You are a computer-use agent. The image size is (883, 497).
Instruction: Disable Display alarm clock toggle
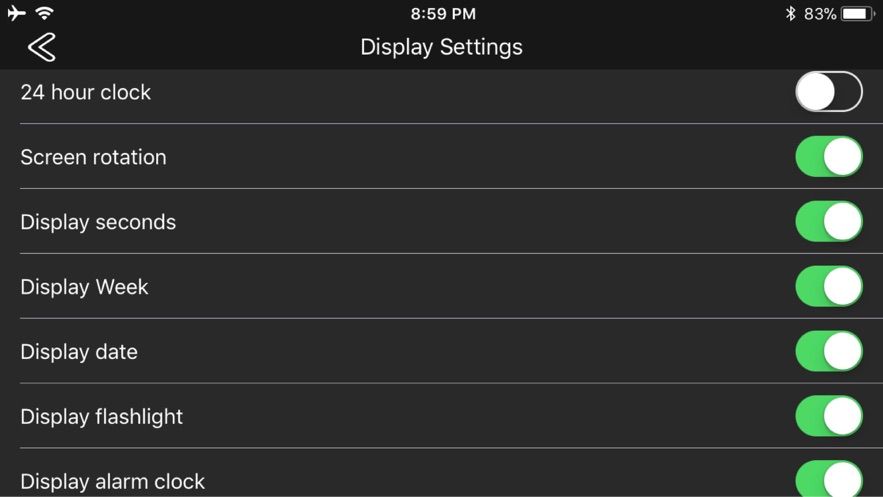(x=828, y=480)
